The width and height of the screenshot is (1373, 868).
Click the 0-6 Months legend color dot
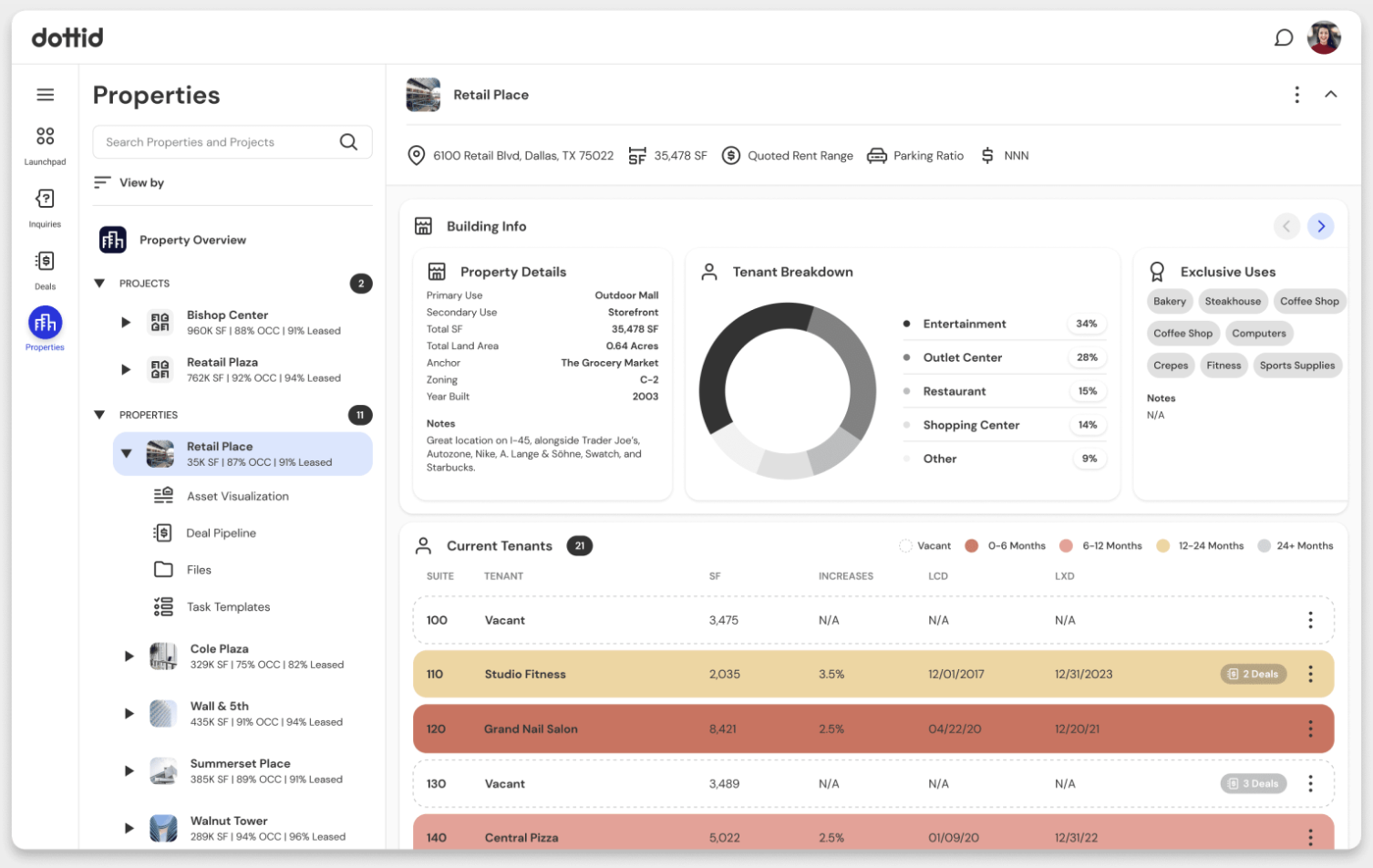tap(971, 546)
